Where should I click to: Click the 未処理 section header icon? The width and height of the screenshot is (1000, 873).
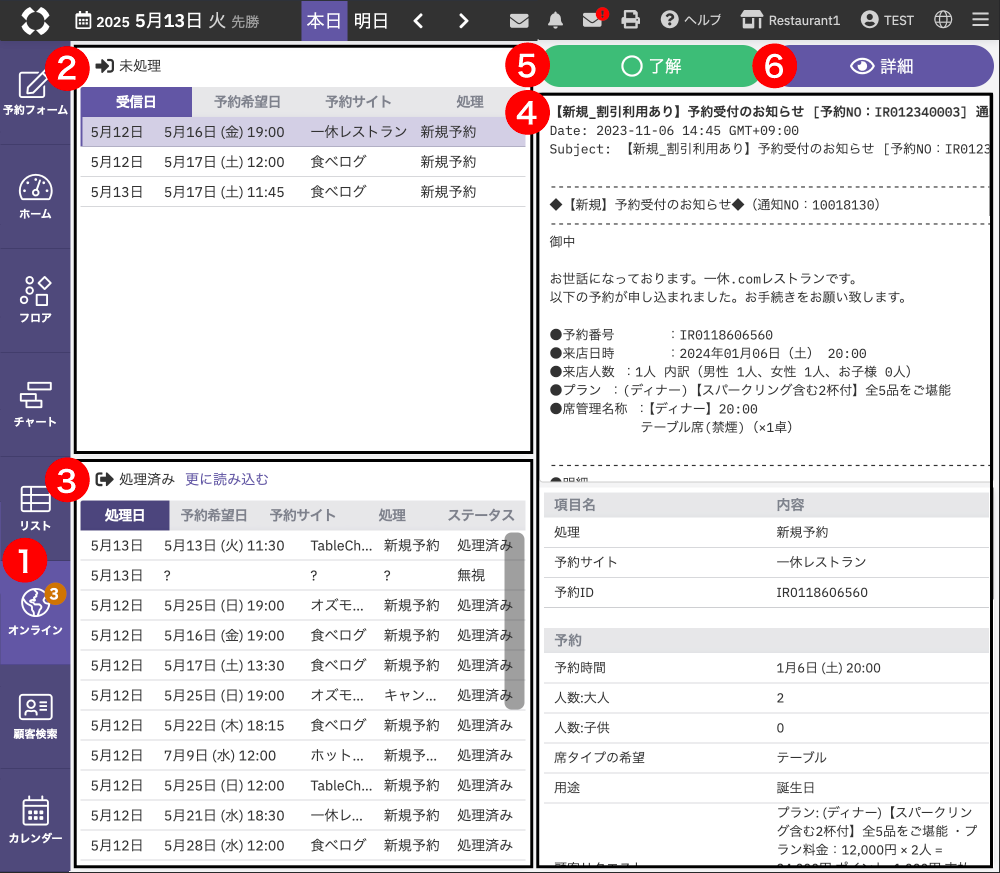pyautogui.click(x=105, y=66)
